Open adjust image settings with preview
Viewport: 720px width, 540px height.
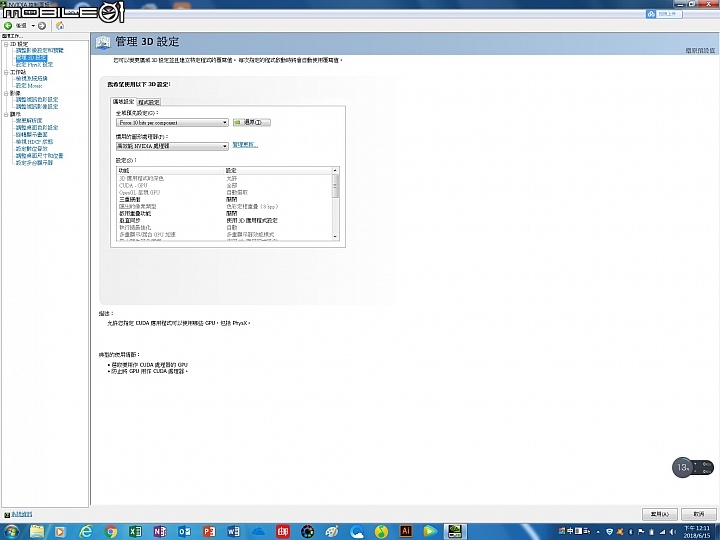pyautogui.click(x=39, y=51)
